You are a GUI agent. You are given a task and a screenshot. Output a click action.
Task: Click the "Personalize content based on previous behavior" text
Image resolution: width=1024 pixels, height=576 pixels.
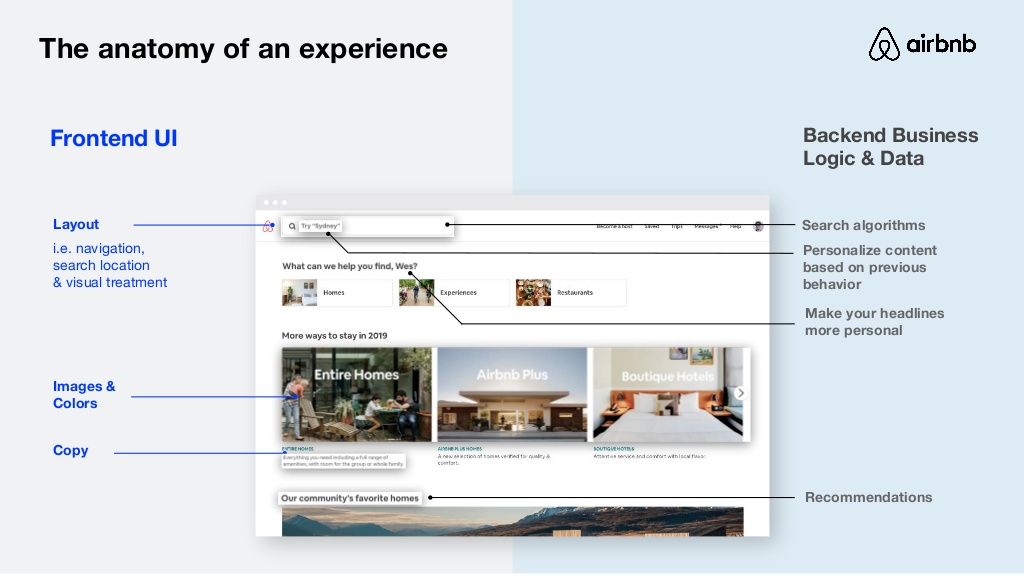(x=870, y=267)
